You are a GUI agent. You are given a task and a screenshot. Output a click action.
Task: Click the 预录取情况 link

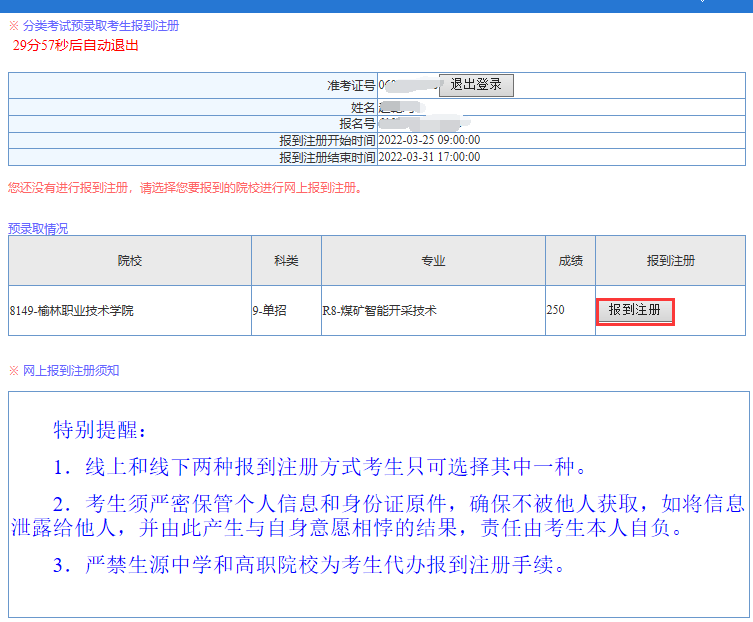[38, 229]
